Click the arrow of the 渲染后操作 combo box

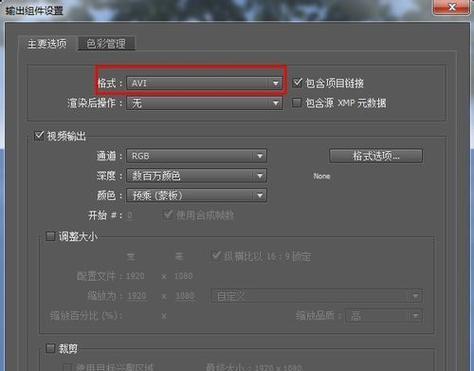pos(275,104)
